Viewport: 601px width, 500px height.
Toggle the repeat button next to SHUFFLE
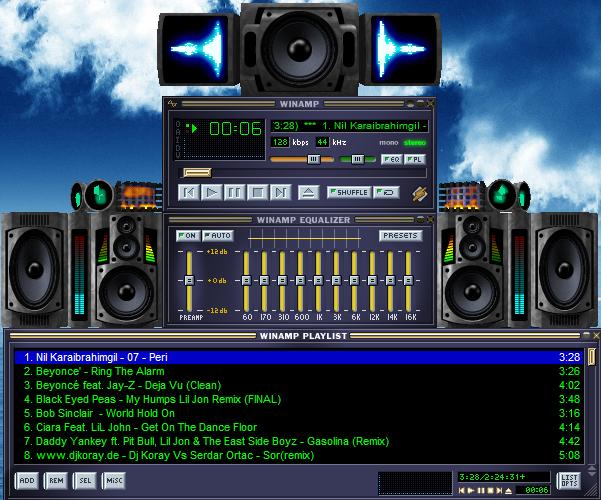[x=386, y=192]
